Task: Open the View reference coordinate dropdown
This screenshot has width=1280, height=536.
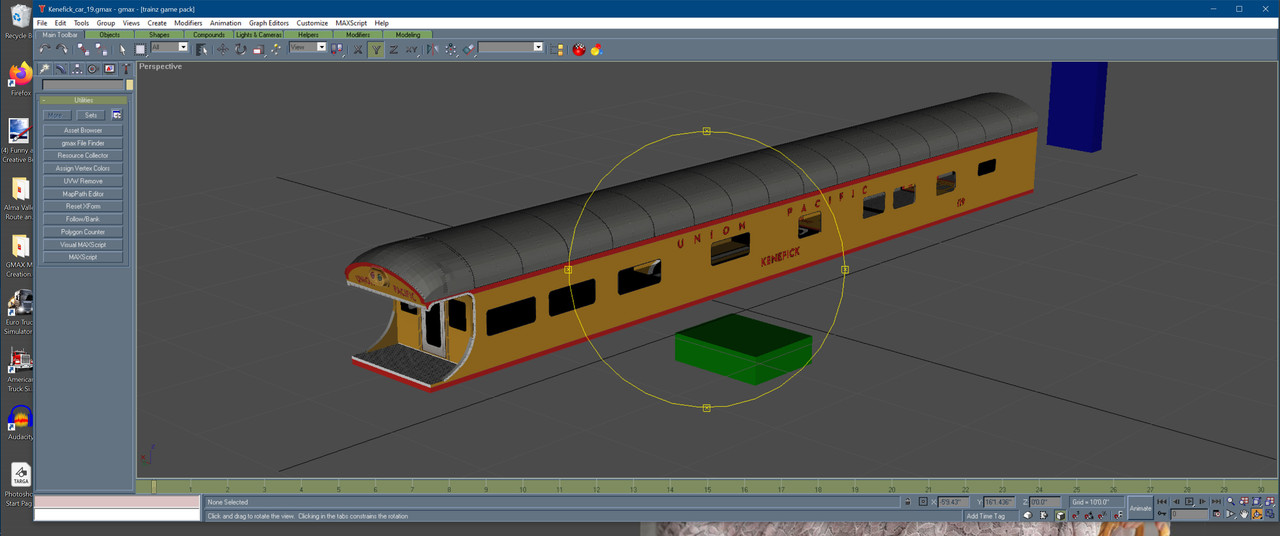Action: (308, 47)
